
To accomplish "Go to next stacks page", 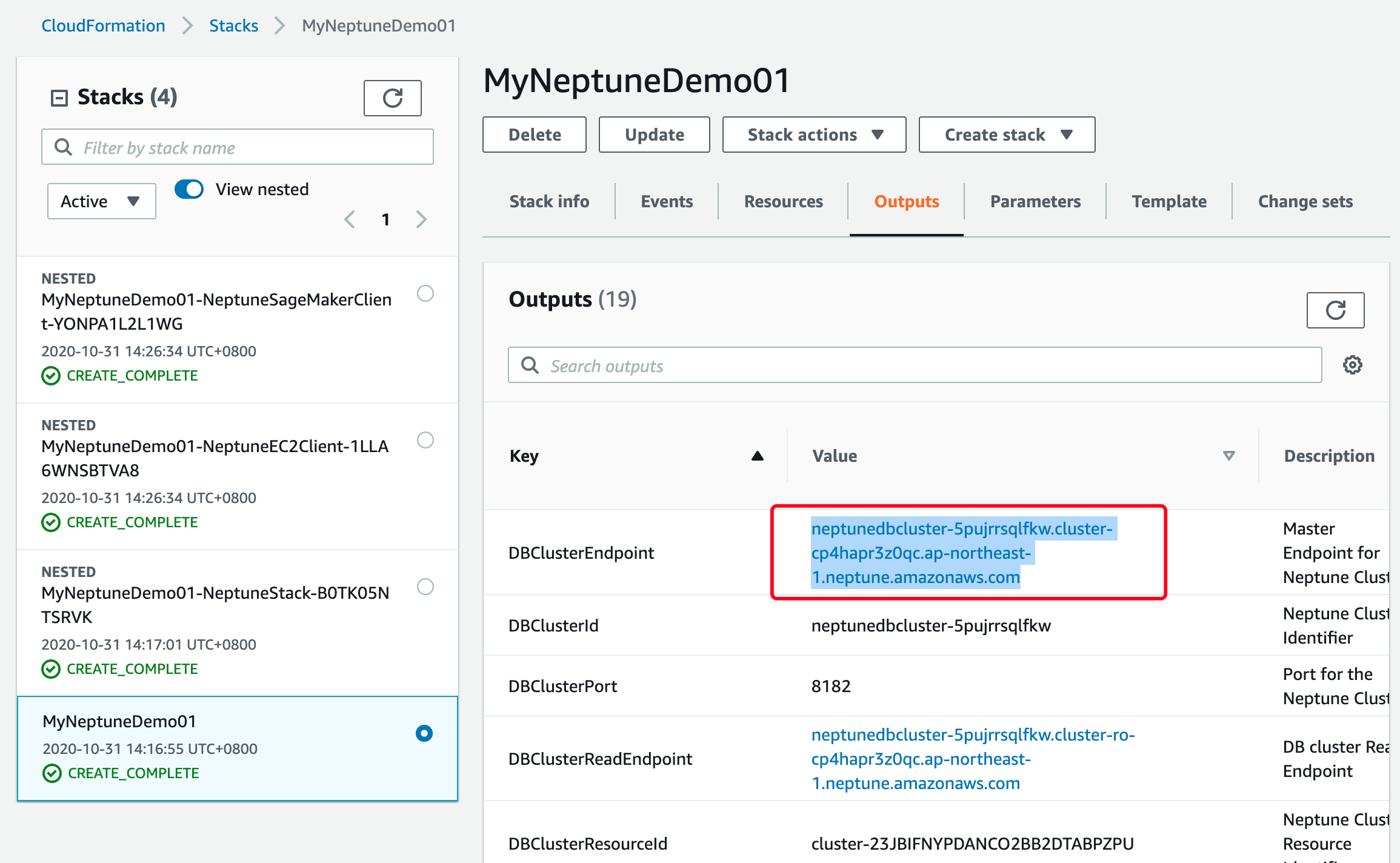I will click(x=421, y=219).
